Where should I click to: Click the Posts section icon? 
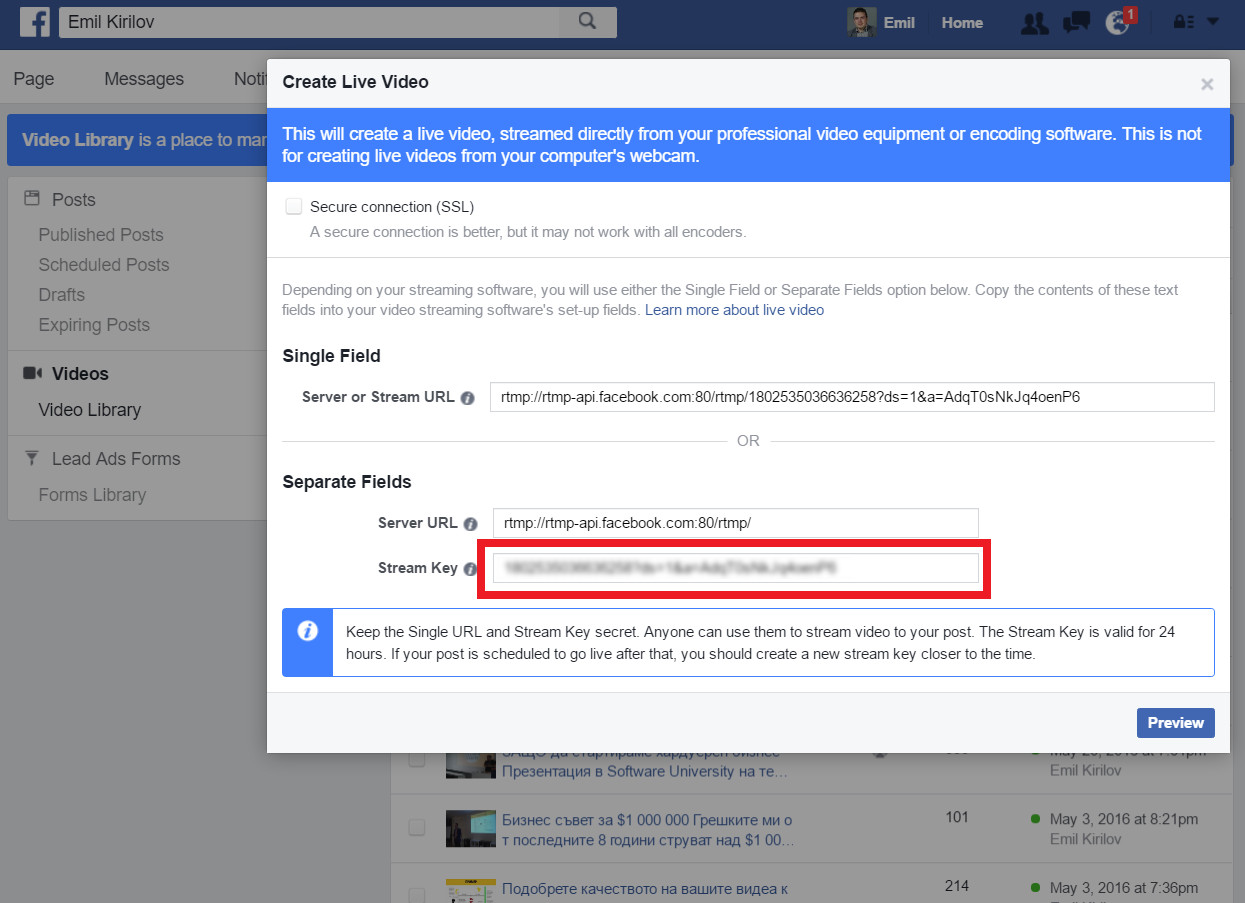[x=32, y=199]
